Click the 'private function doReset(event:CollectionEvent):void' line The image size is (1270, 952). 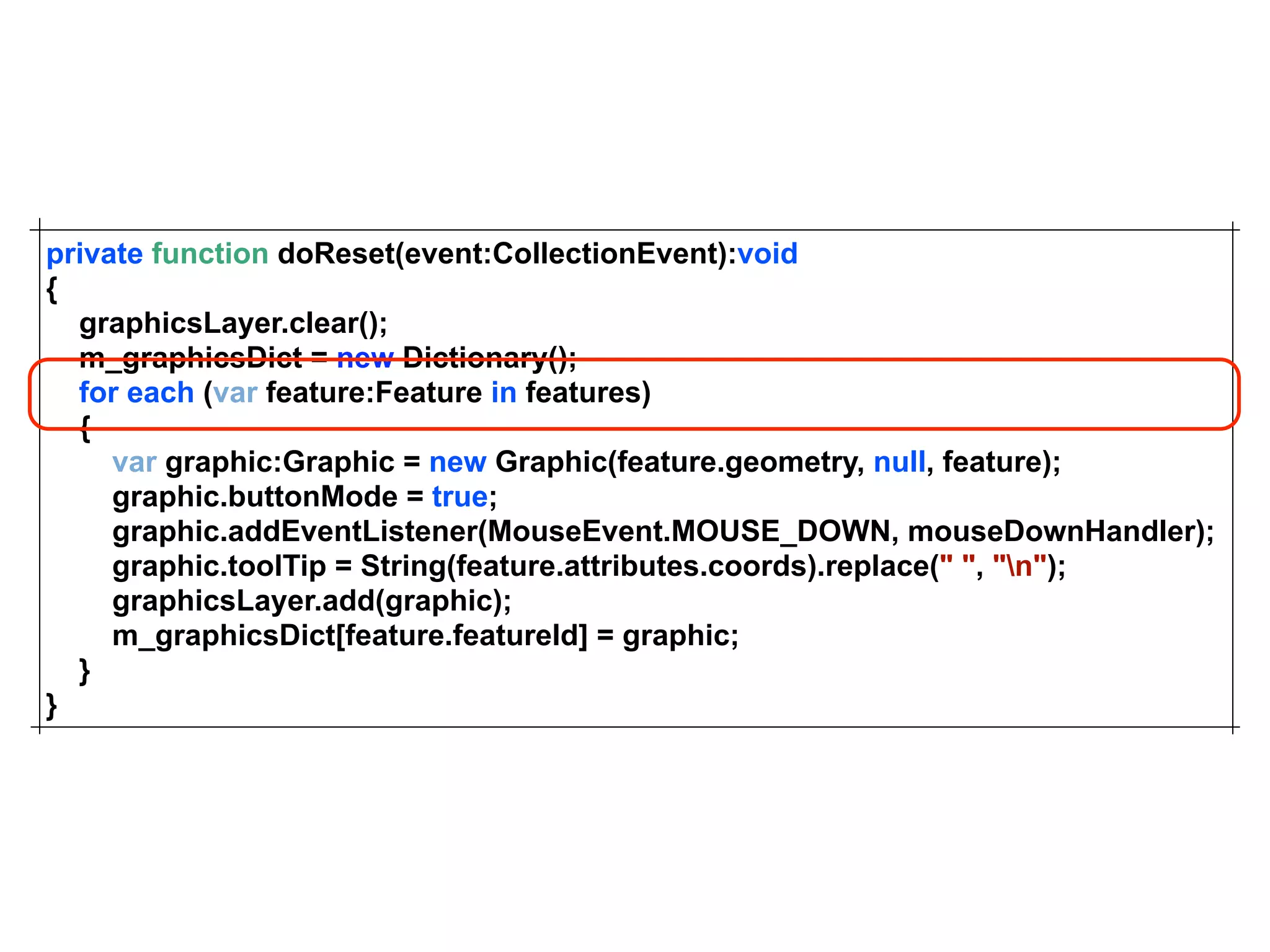pos(422,254)
